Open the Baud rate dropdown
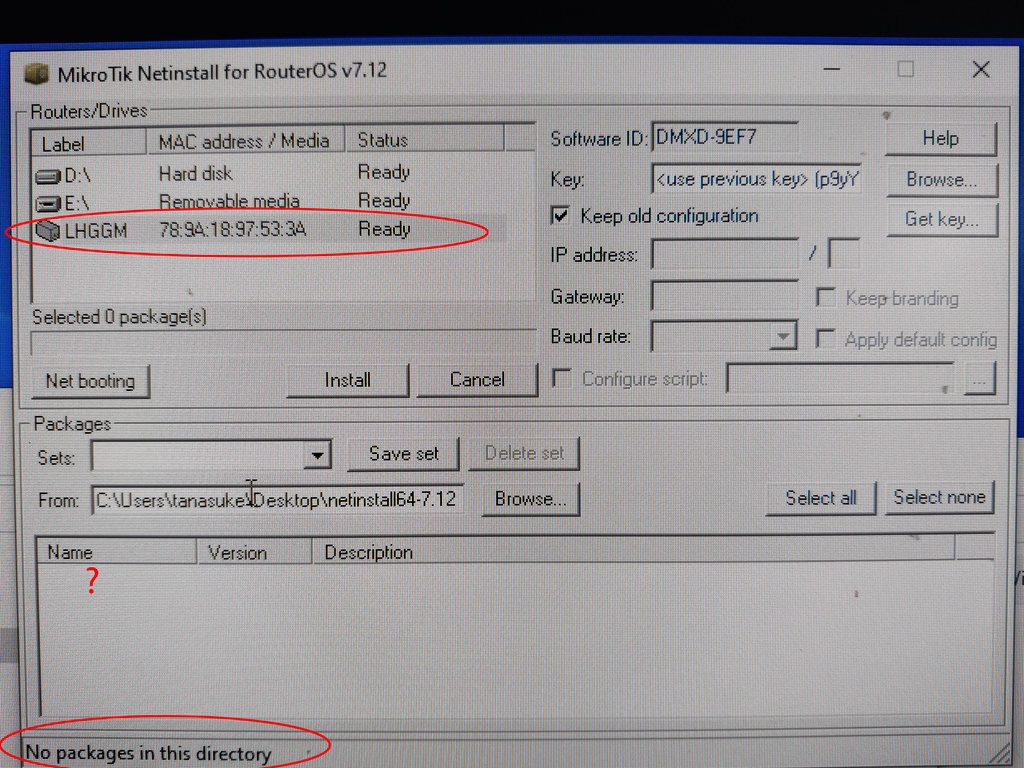 tap(782, 336)
